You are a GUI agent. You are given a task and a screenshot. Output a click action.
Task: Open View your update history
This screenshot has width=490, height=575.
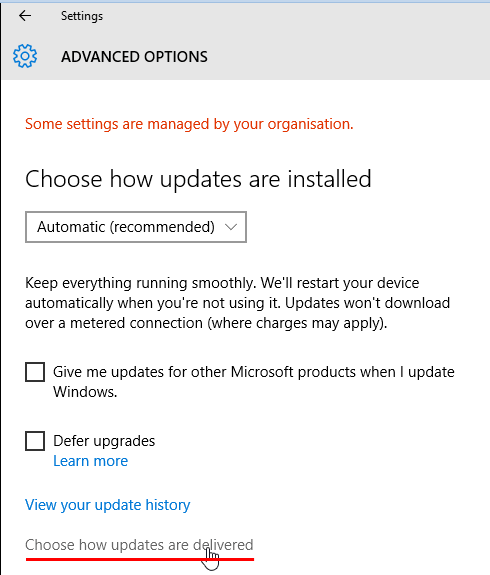107,505
